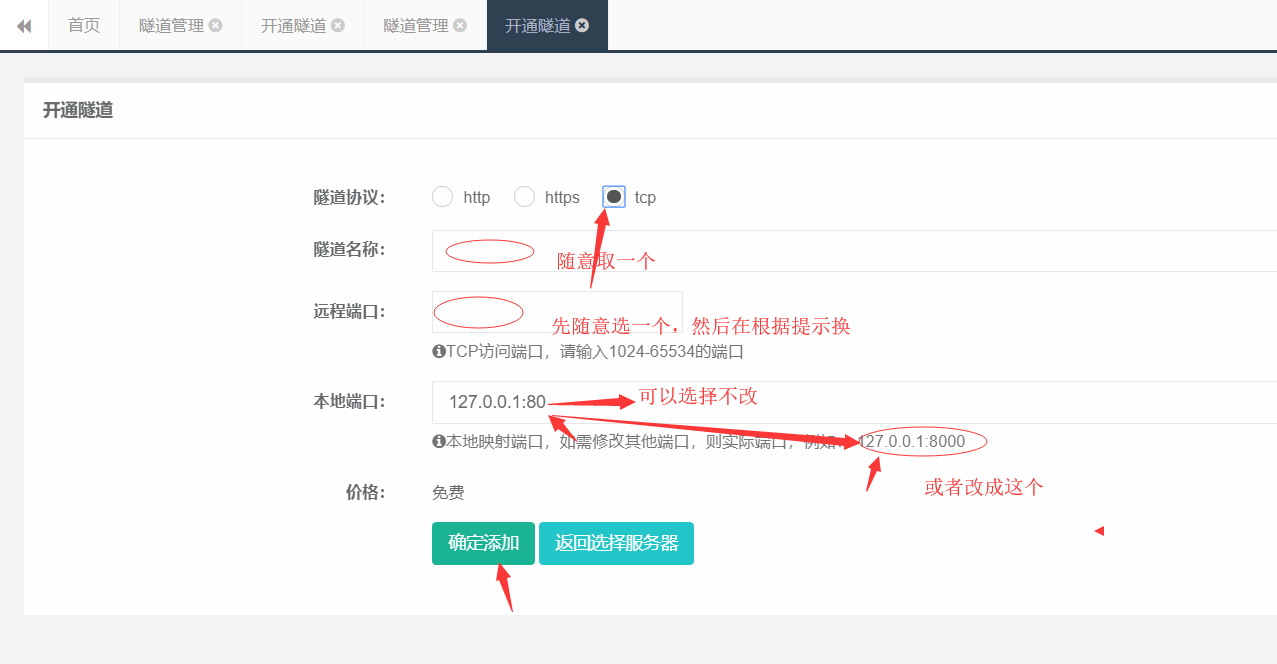Image resolution: width=1277 pixels, height=664 pixels.
Task: Open the first 开通隧道 tab
Action: [x=294, y=26]
